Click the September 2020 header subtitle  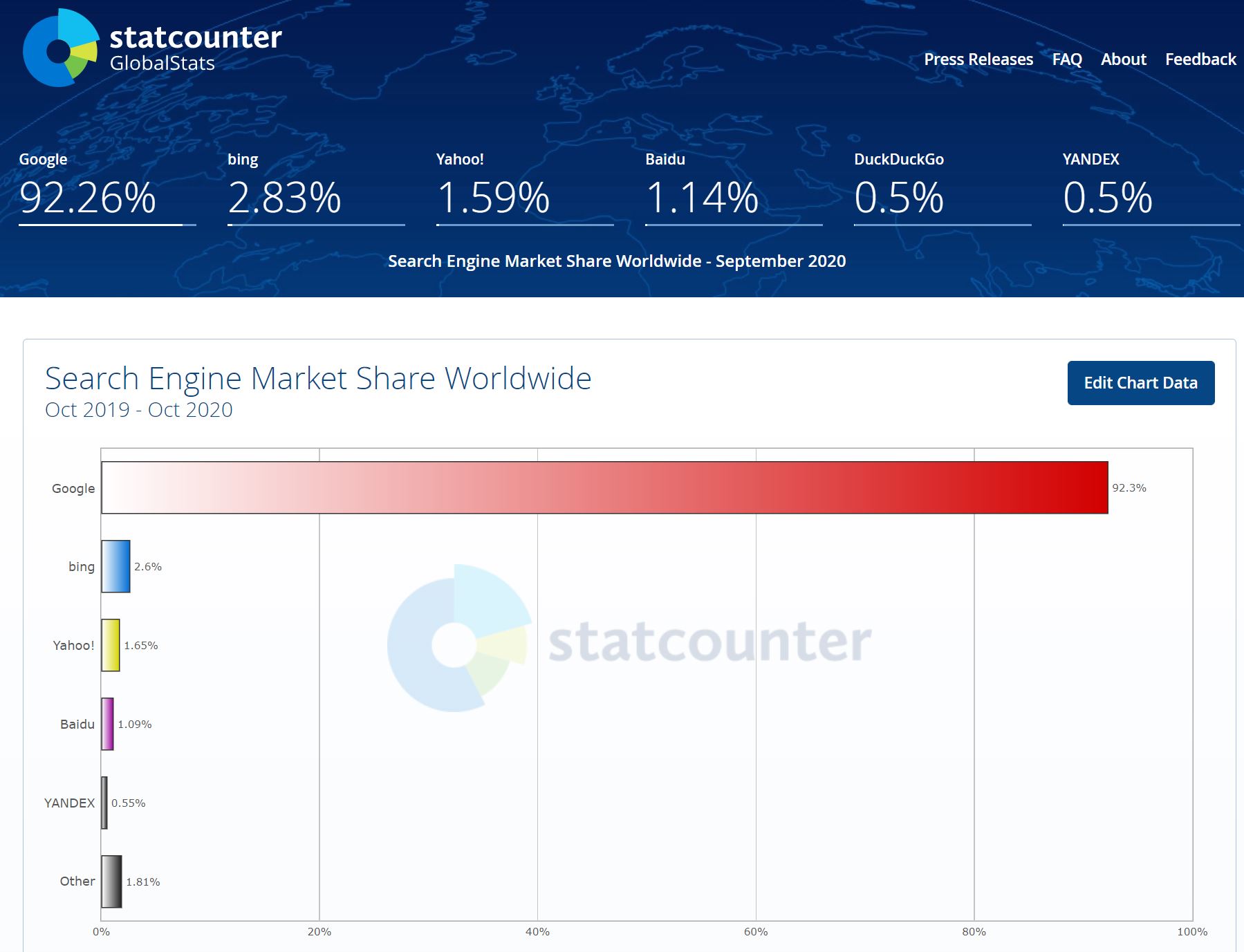(x=617, y=261)
